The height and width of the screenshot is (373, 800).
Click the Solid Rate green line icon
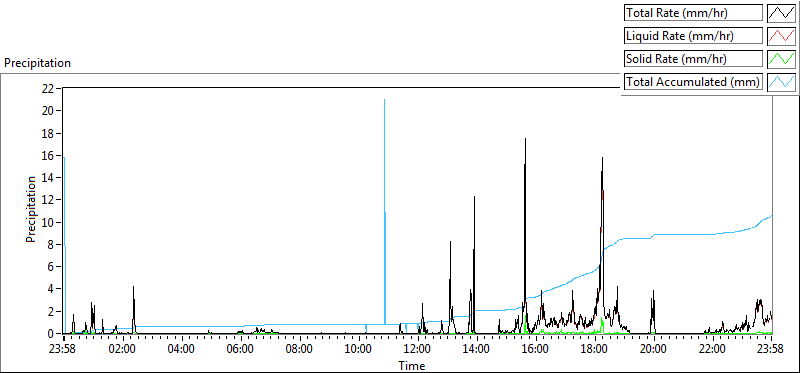pos(781,58)
